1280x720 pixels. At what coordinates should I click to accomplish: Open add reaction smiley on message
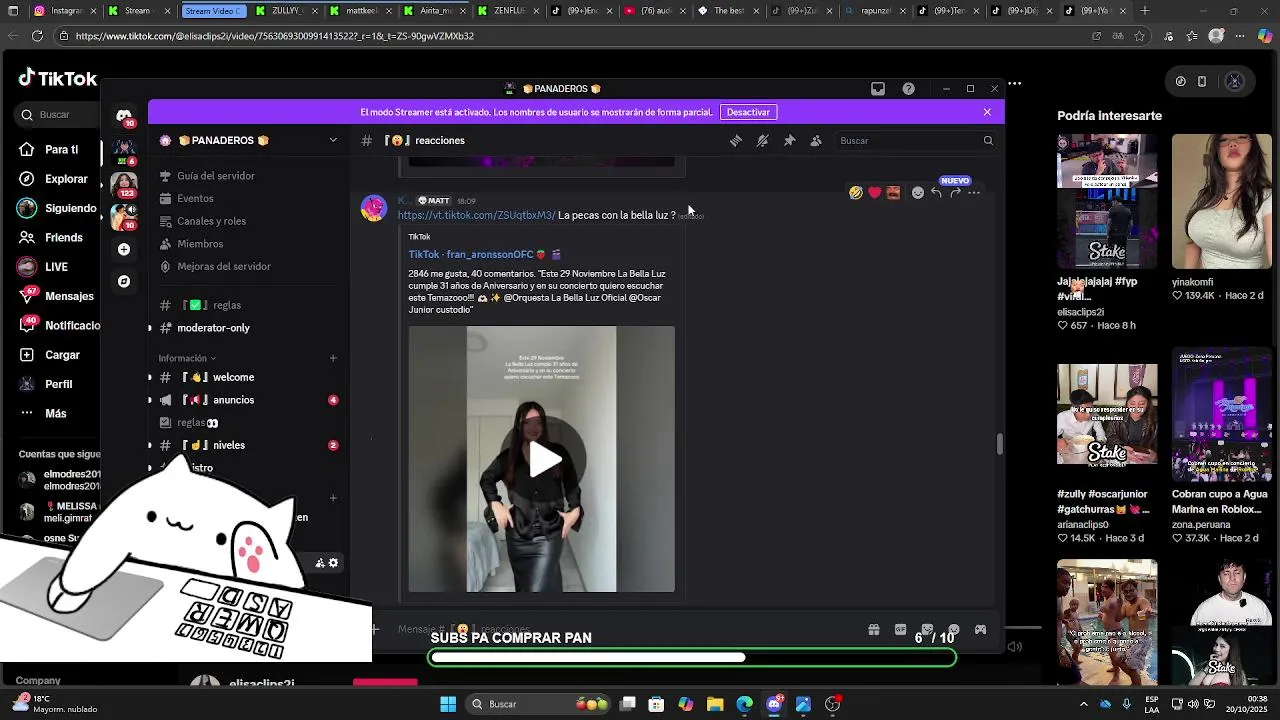918,193
